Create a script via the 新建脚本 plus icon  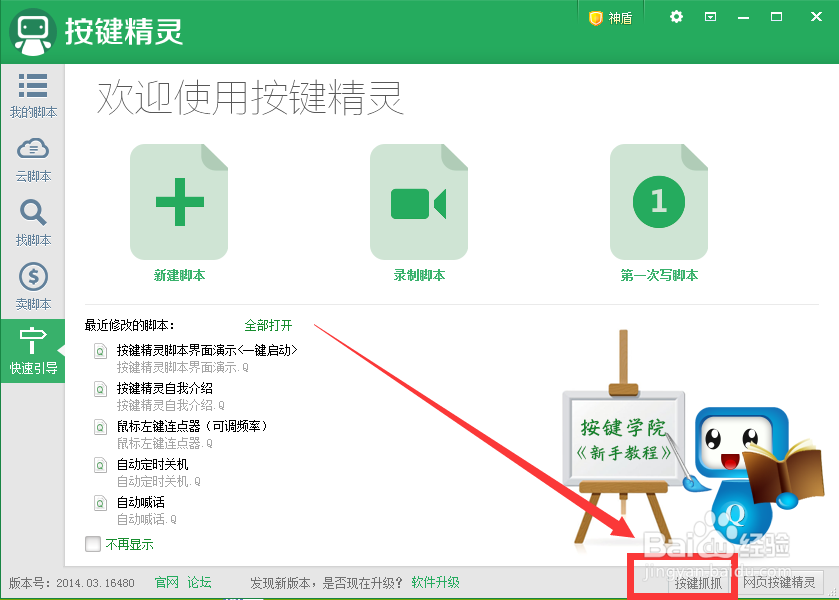179,200
